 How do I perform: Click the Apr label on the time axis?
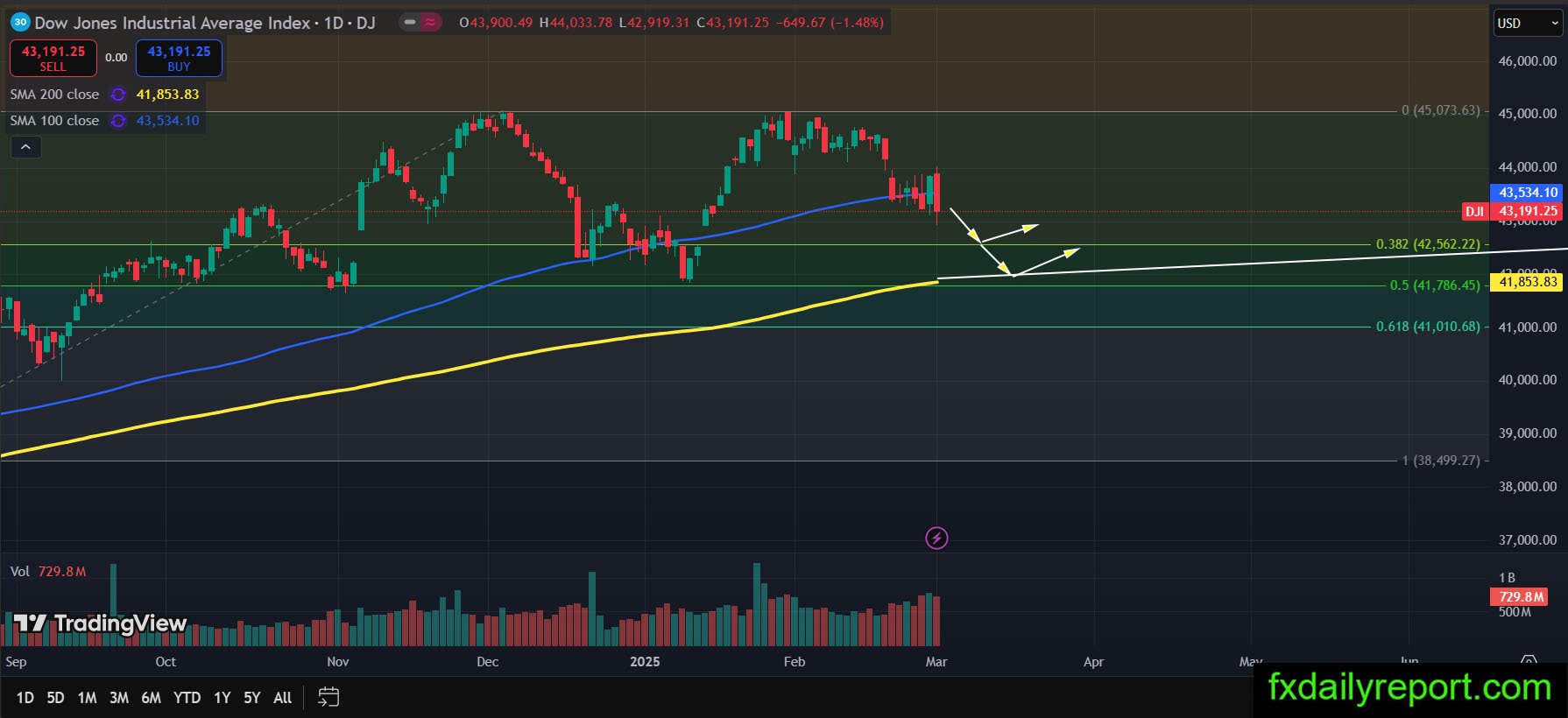click(x=1093, y=662)
